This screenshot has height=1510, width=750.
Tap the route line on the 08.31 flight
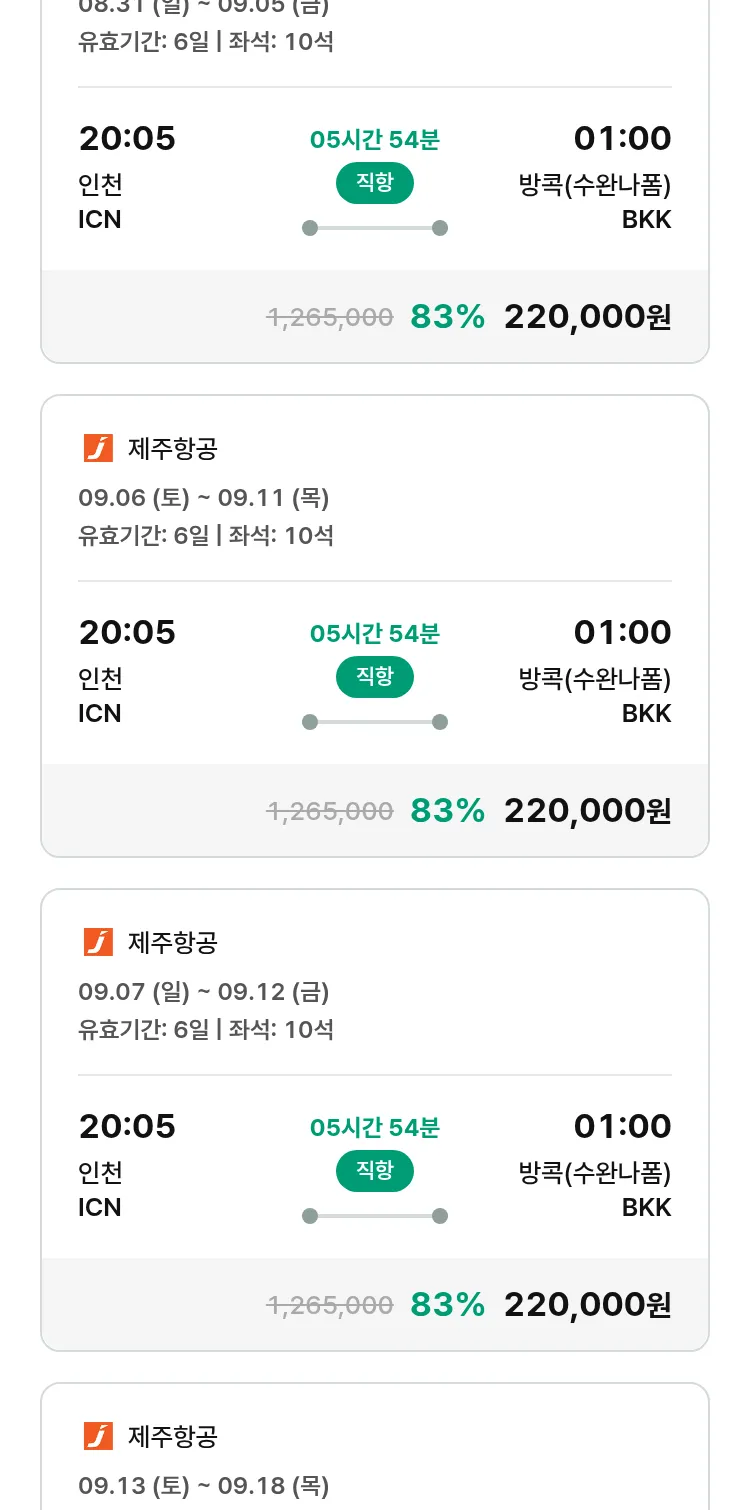pyautogui.click(x=374, y=228)
